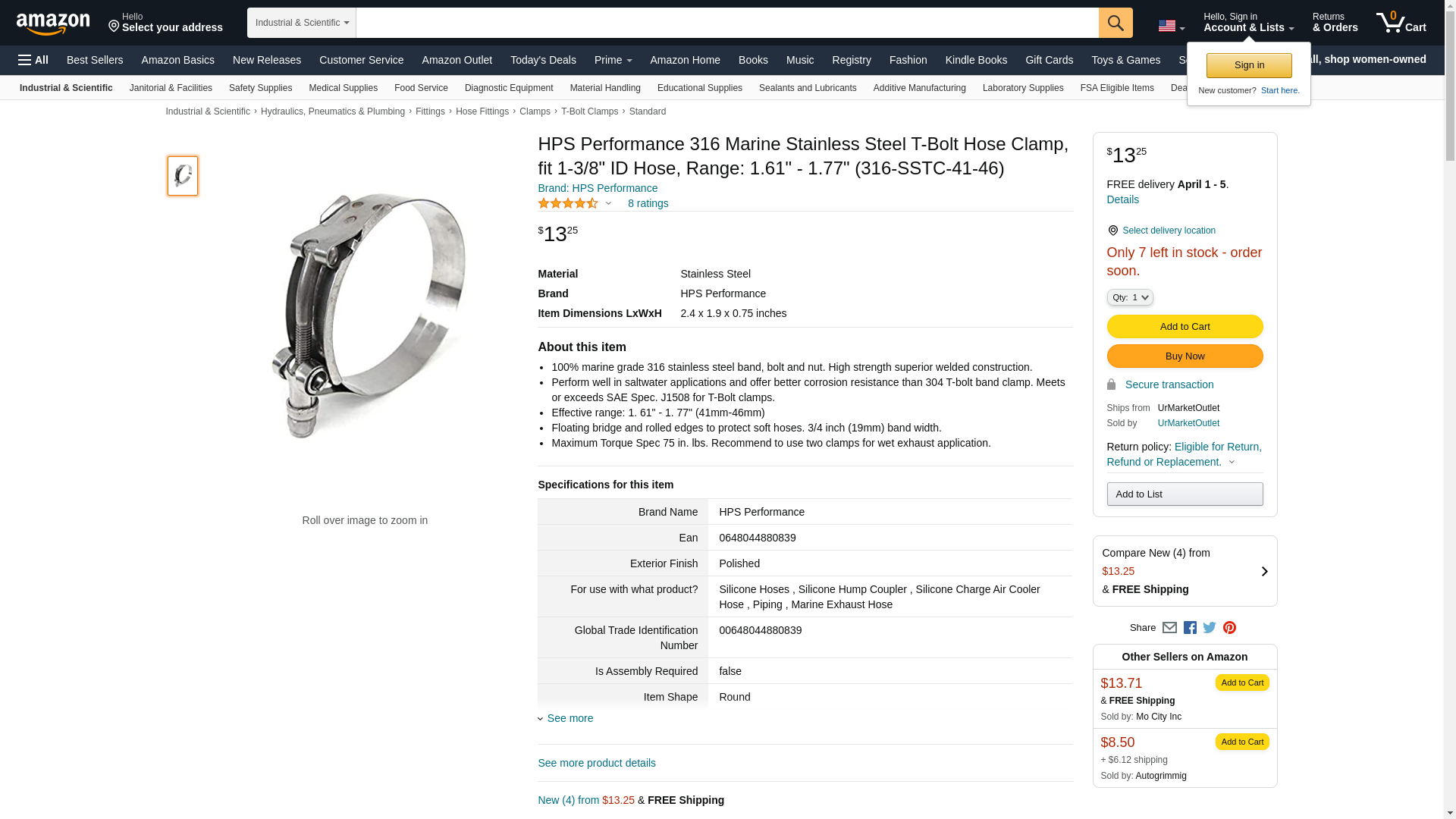Open Today's Deals in navigation bar

point(543,60)
